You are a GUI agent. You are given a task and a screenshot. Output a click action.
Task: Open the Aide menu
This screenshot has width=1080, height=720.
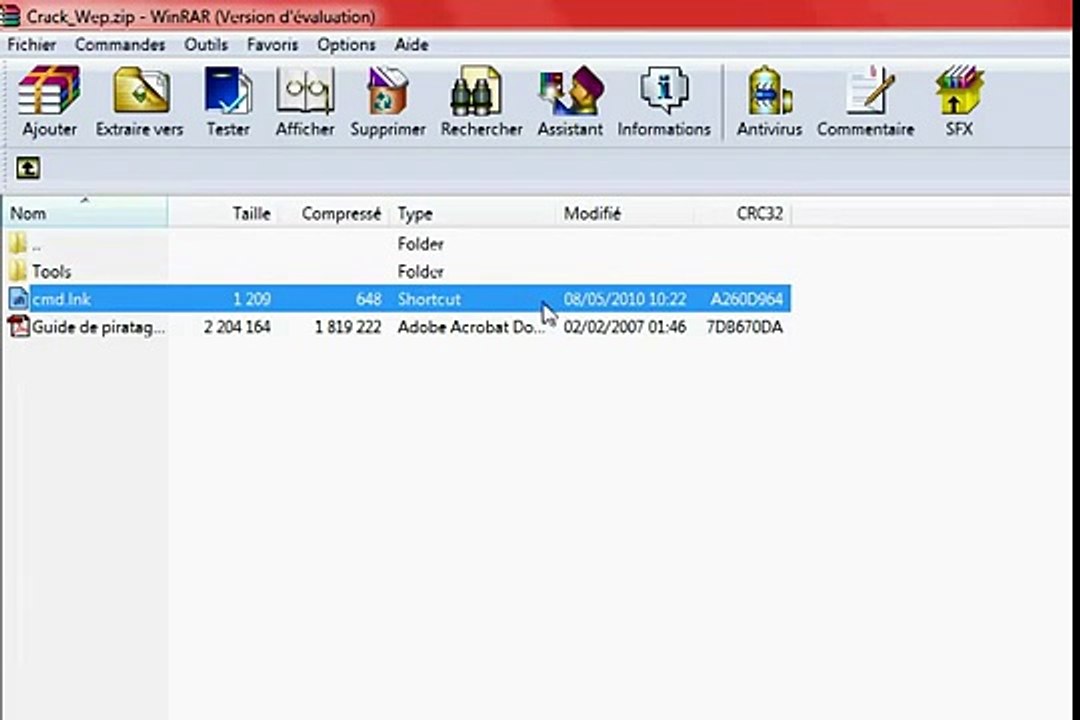[x=411, y=45]
